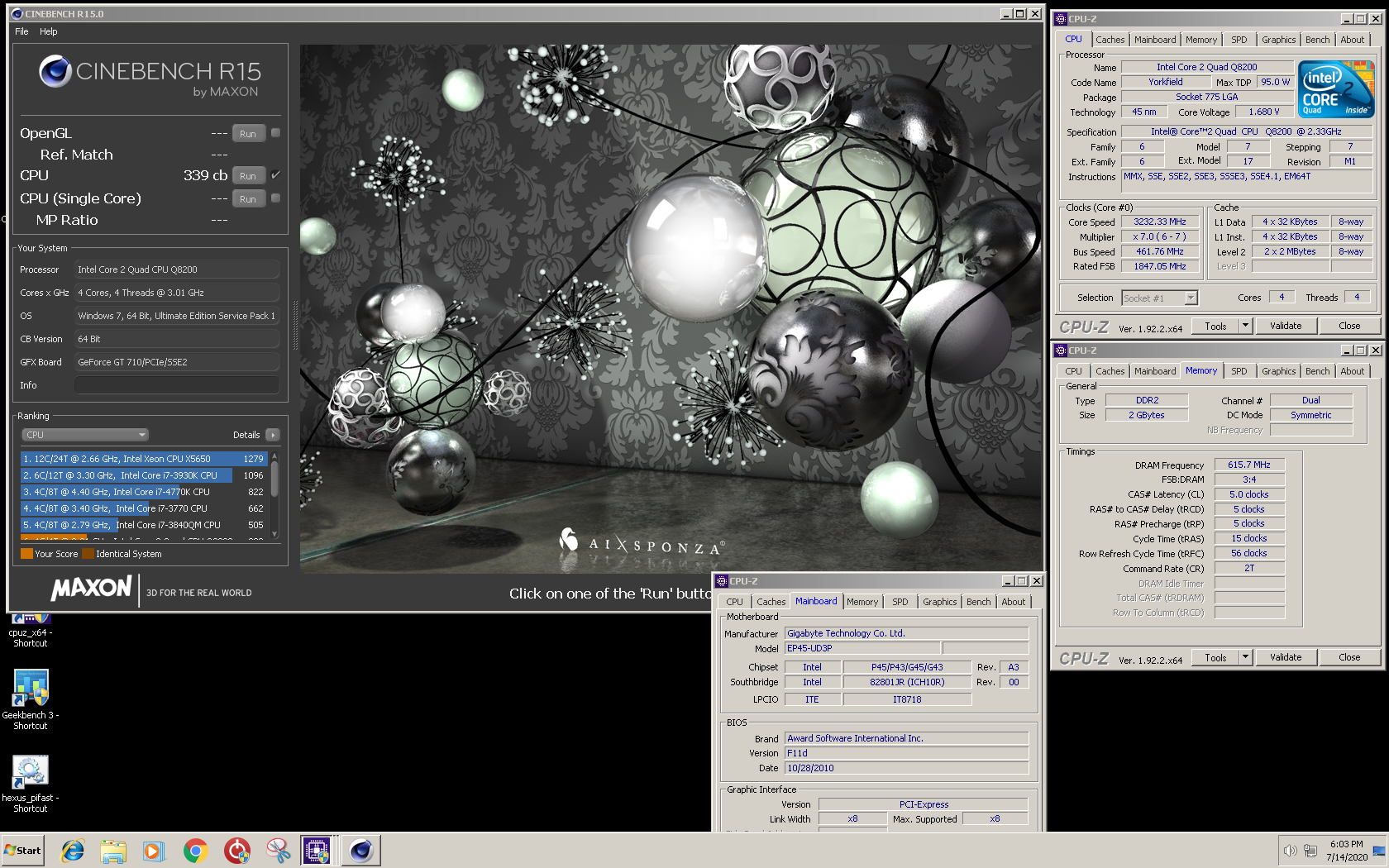Image resolution: width=1389 pixels, height=868 pixels.
Task: Click the MAXON logo at bottom
Action: [x=91, y=589]
